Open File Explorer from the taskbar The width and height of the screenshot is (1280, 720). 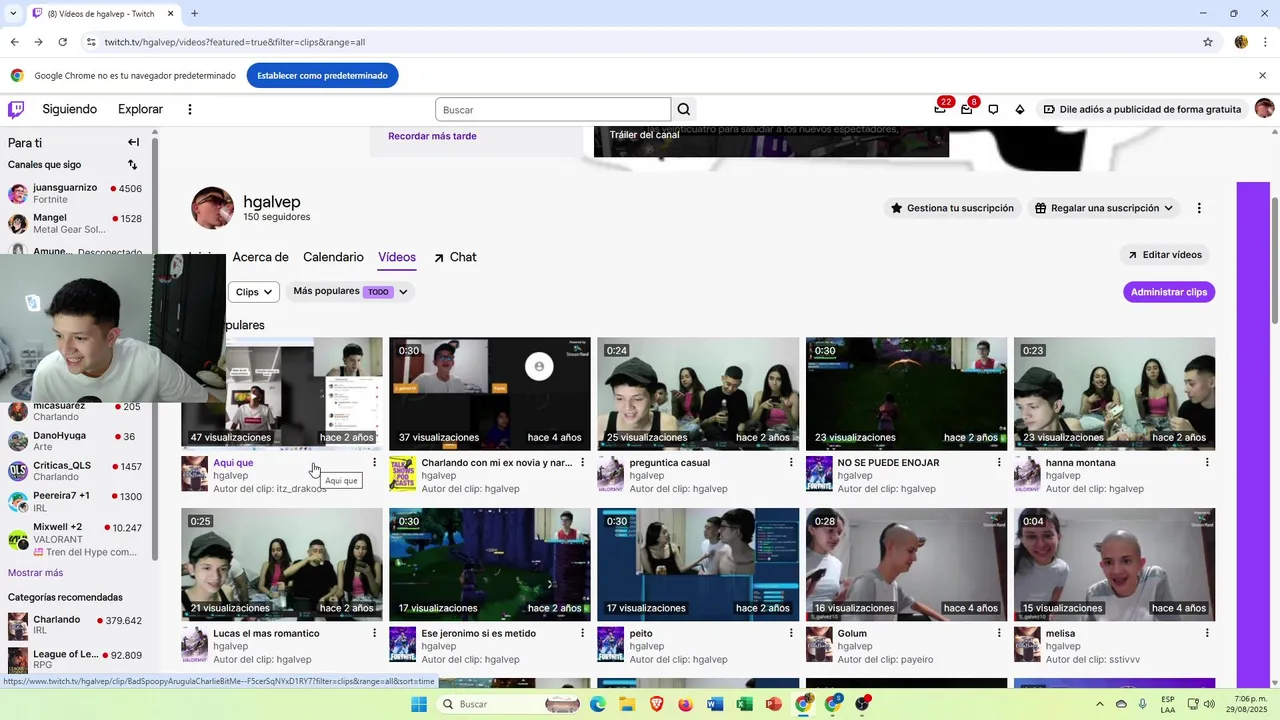[x=626, y=704]
